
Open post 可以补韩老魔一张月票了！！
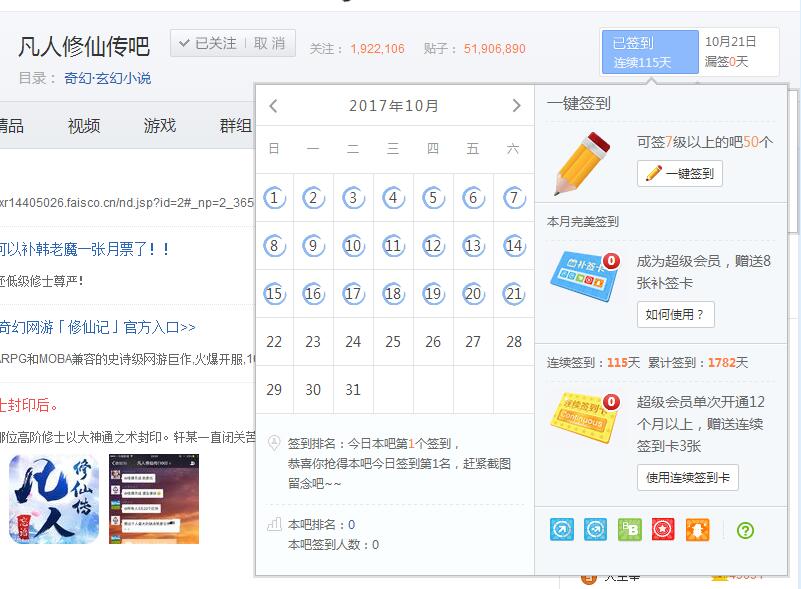coord(84,249)
